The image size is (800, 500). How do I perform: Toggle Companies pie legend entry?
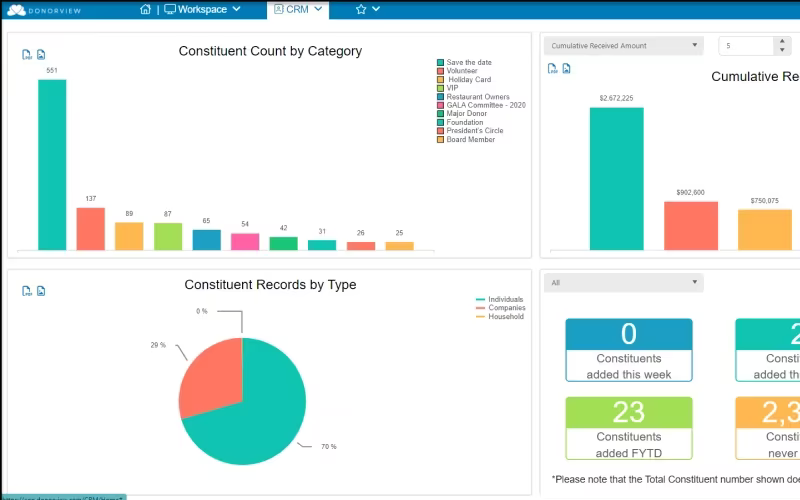(x=501, y=308)
